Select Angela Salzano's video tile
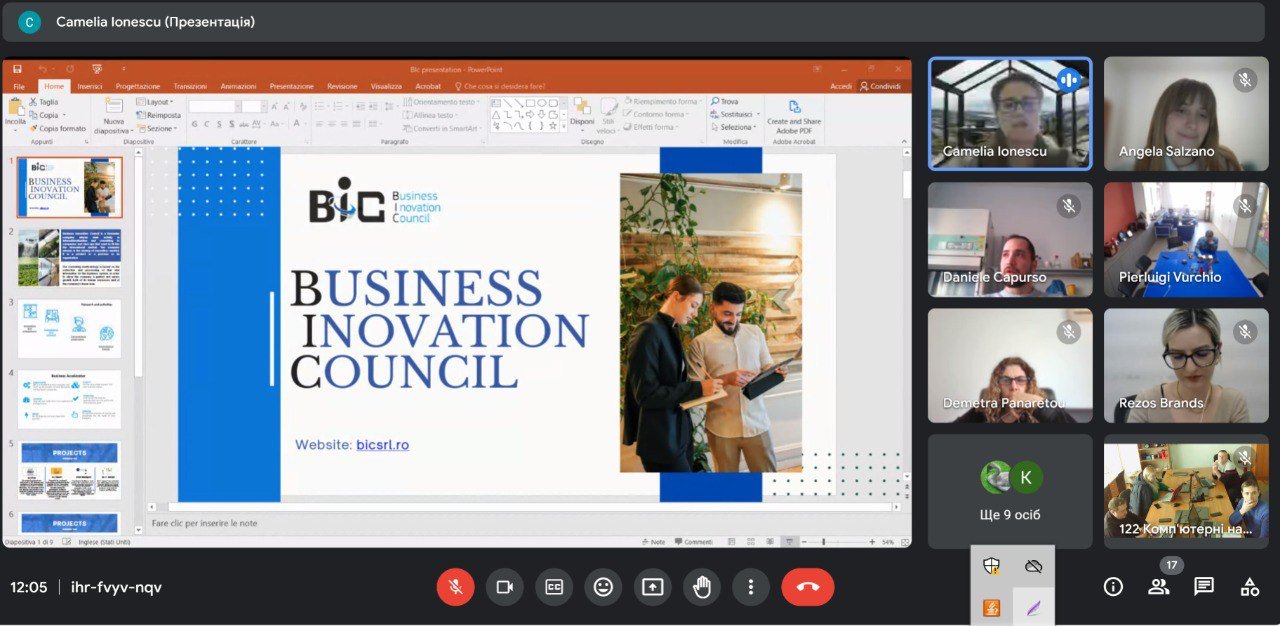The height and width of the screenshot is (626, 1280). [1186, 114]
